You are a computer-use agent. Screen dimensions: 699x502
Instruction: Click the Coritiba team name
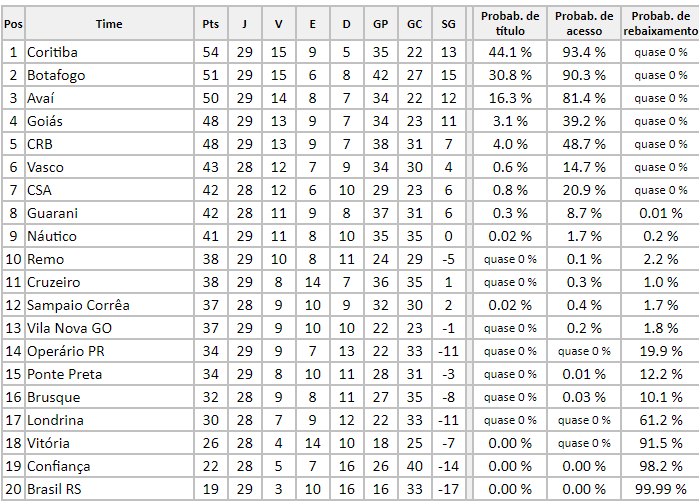click(53, 52)
